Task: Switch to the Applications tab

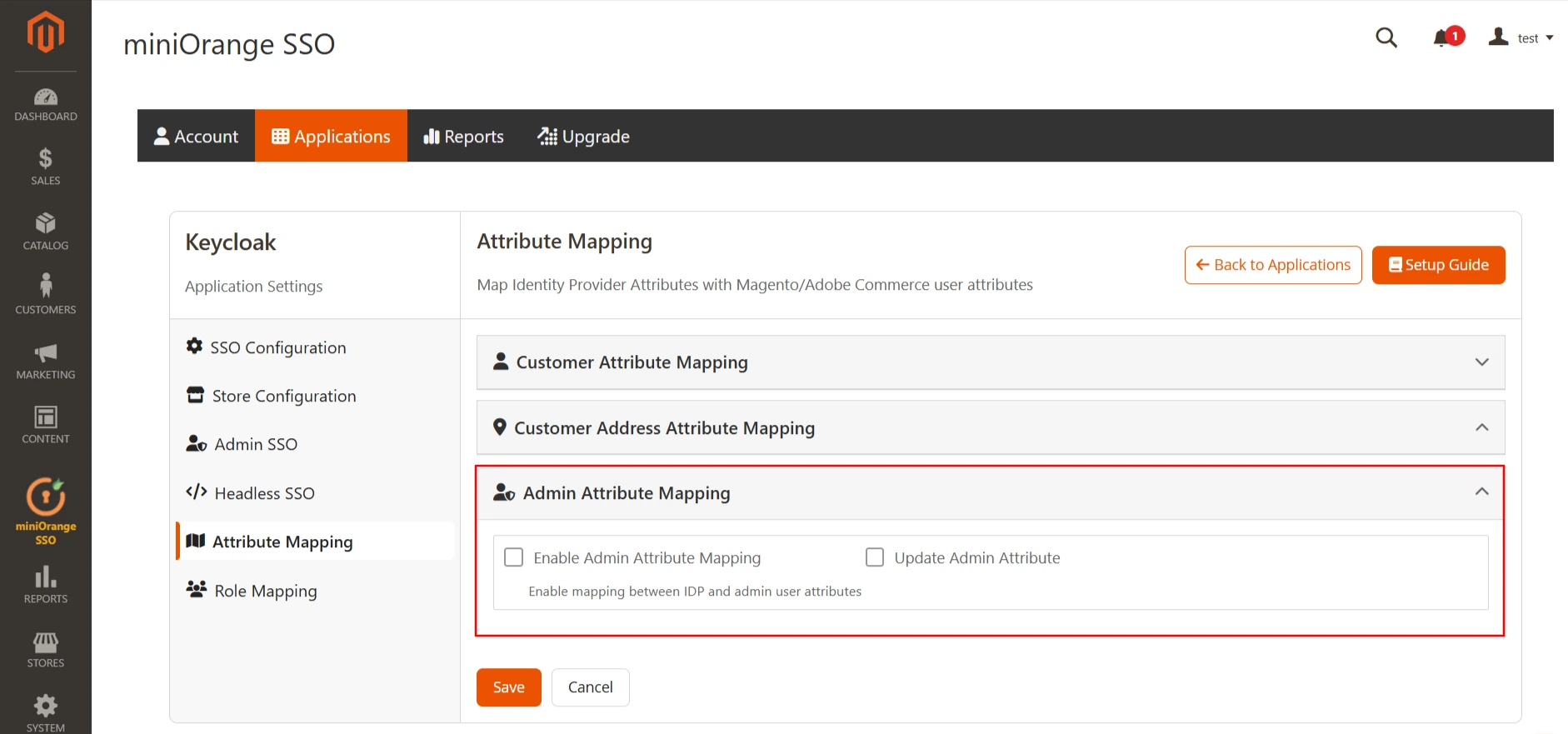Action: coord(331,136)
